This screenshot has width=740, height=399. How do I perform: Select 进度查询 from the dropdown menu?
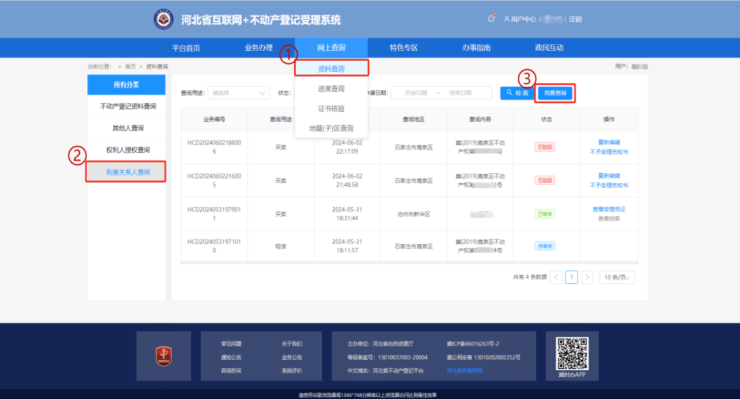(331, 89)
